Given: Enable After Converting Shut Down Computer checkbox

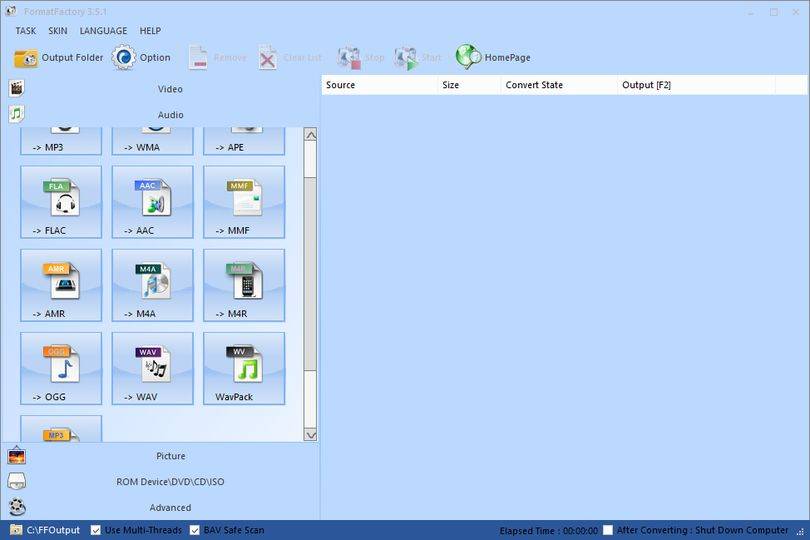Looking at the screenshot, I should tap(608, 530).
